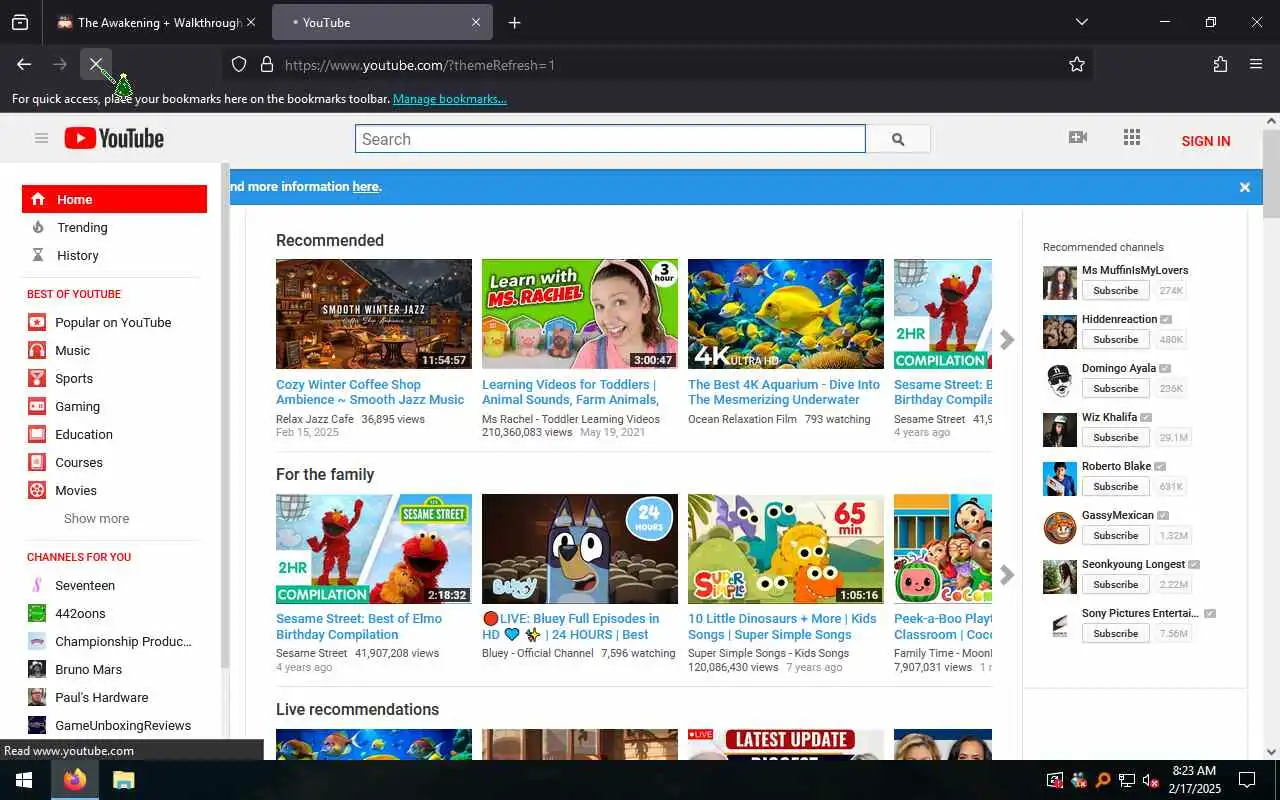This screenshot has height=800, width=1280.
Task: Click the Music headphones icon
Action: [37, 350]
